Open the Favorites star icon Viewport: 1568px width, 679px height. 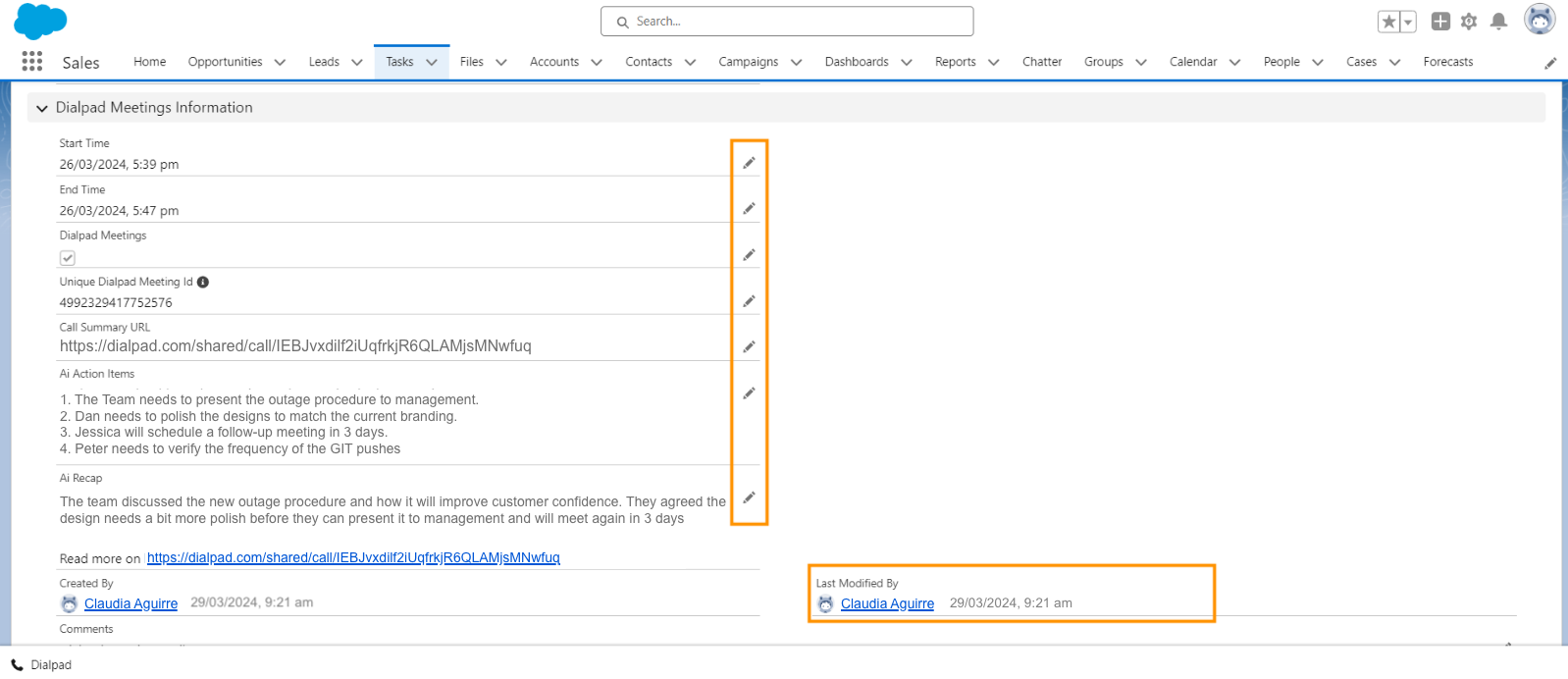(x=1388, y=22)
